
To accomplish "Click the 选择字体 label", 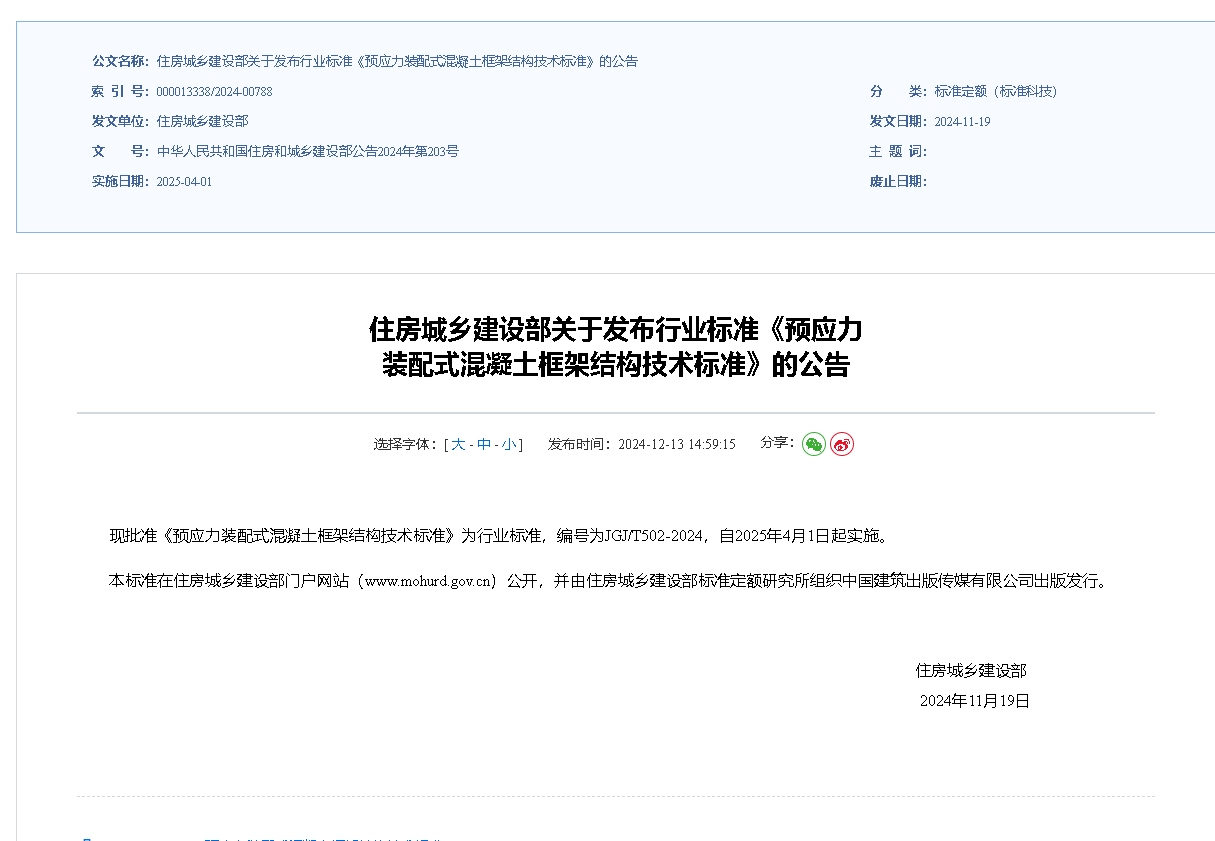I will (407, 444).
